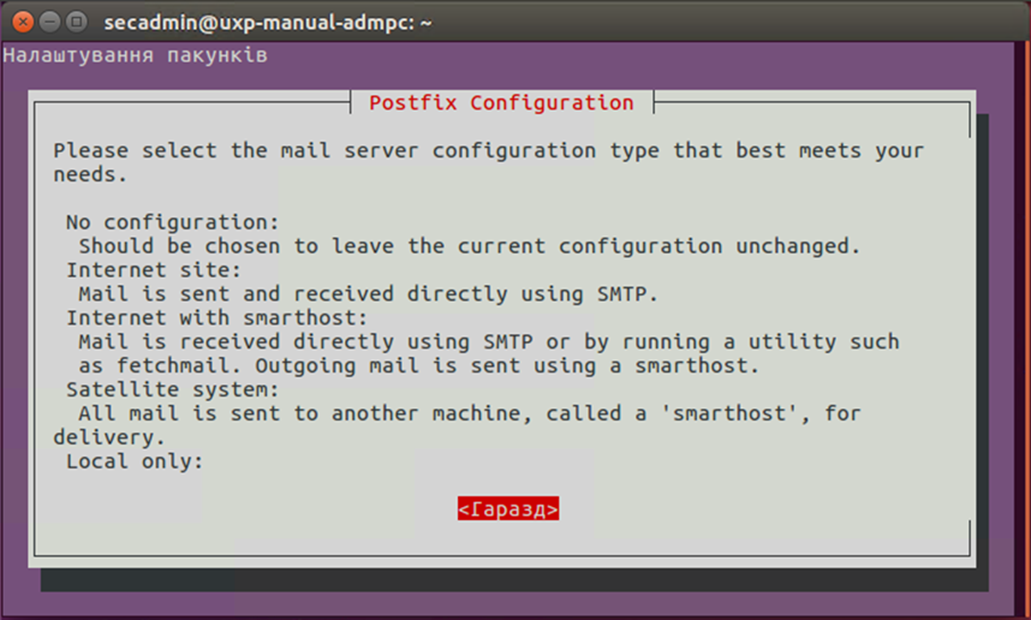The height and width of the screenshot is (620, 1031).
Task: Select the 'No configuration:' heading
Action: 172,222
